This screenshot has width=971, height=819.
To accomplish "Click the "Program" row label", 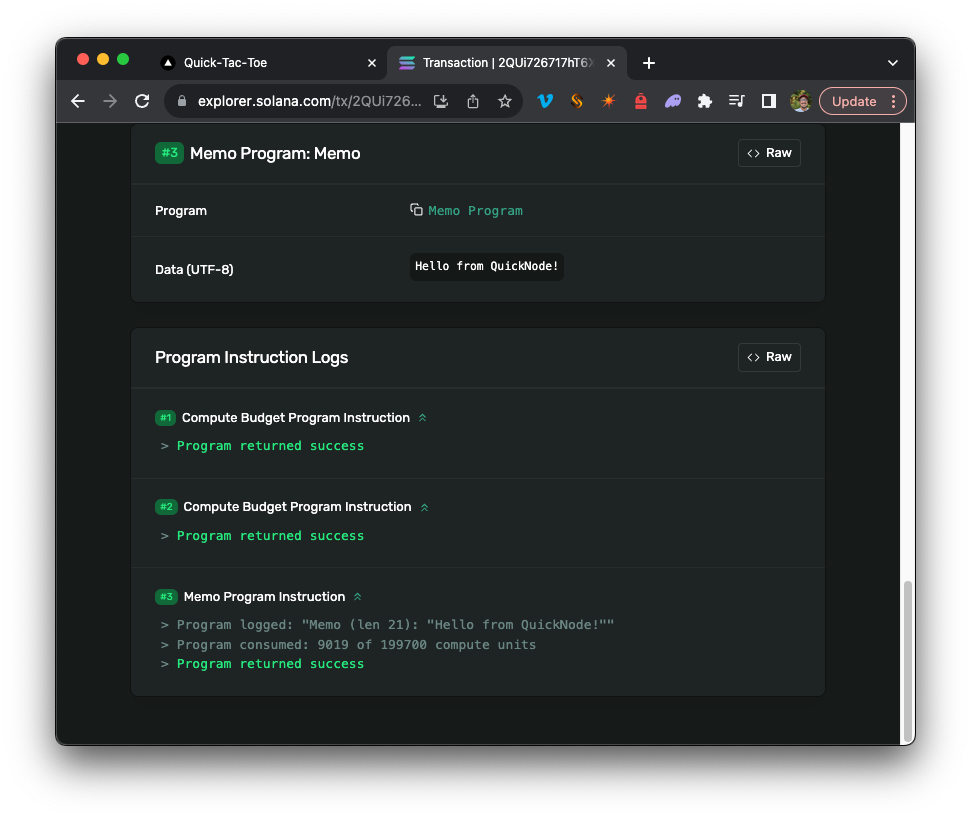I will pos(181,210).
